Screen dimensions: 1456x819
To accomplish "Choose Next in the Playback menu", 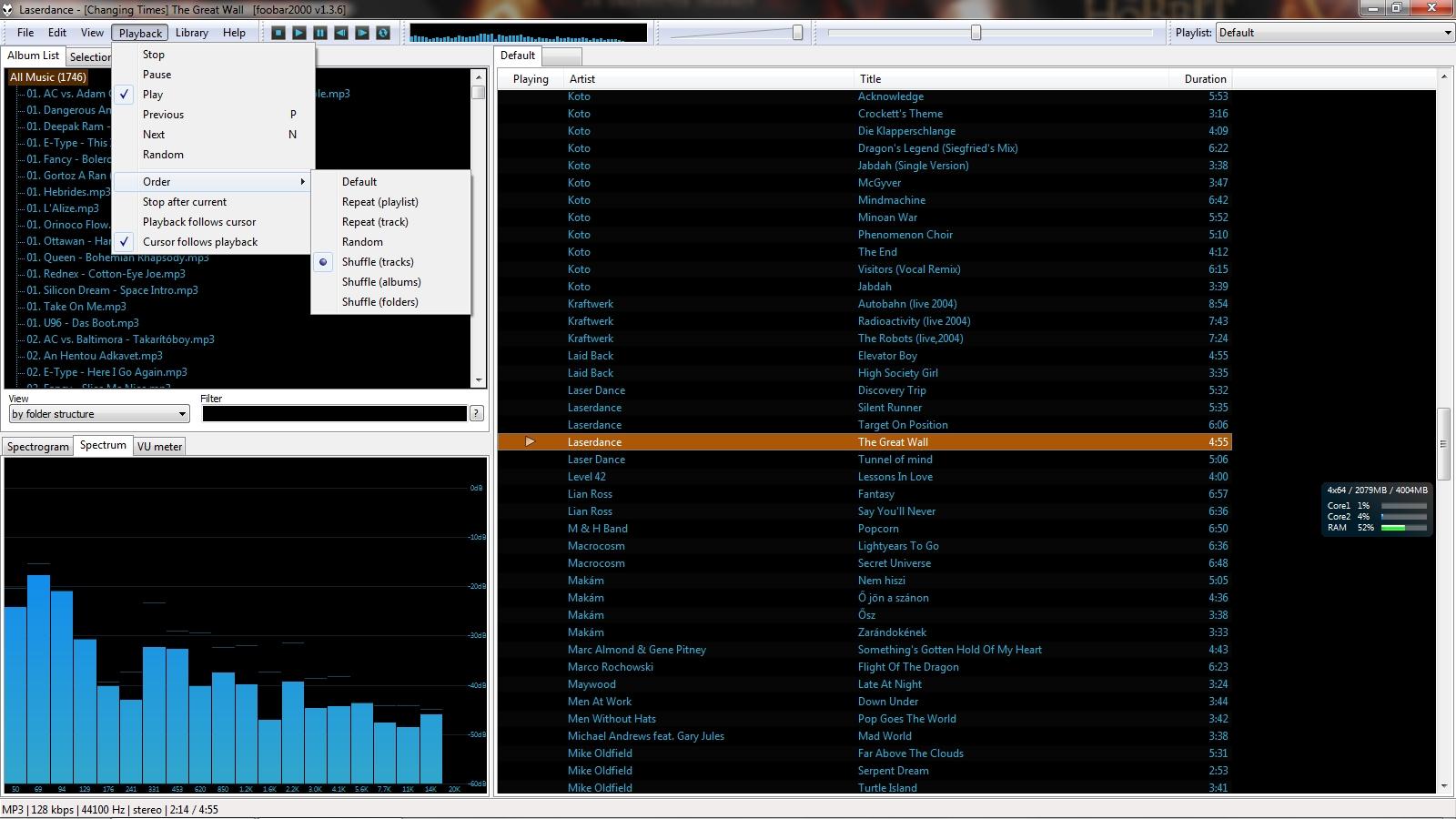I will click(214, 135).
